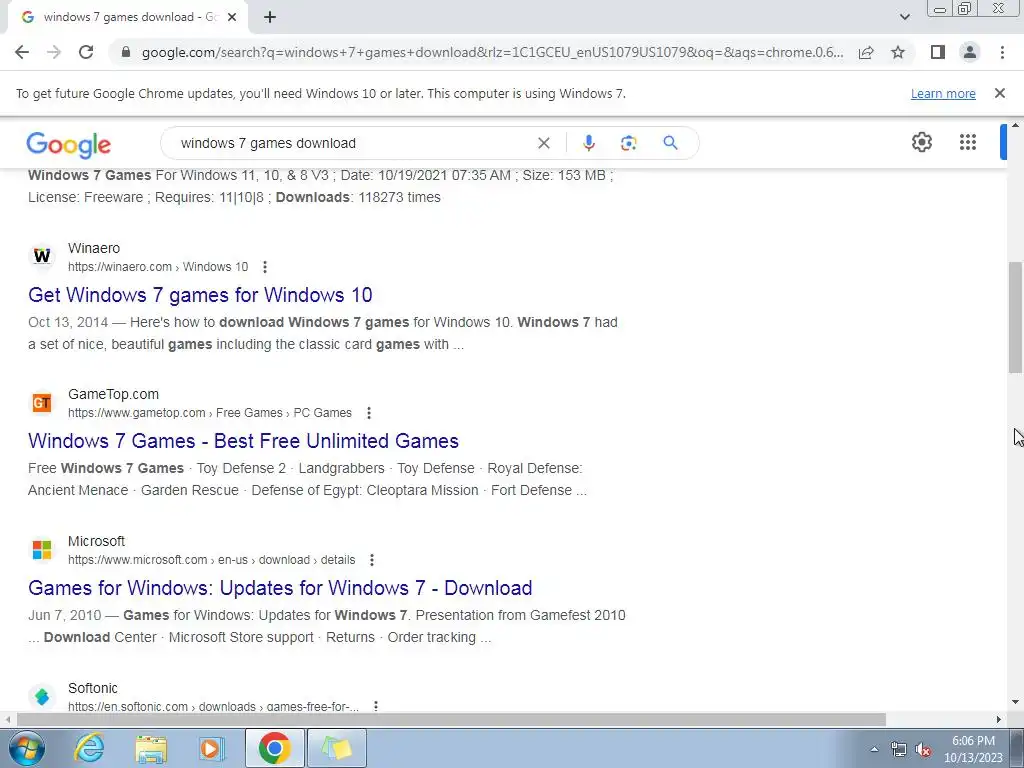The image size is (1024, 768).
Task: Go to the Google logo homepage
Action: 69,145
